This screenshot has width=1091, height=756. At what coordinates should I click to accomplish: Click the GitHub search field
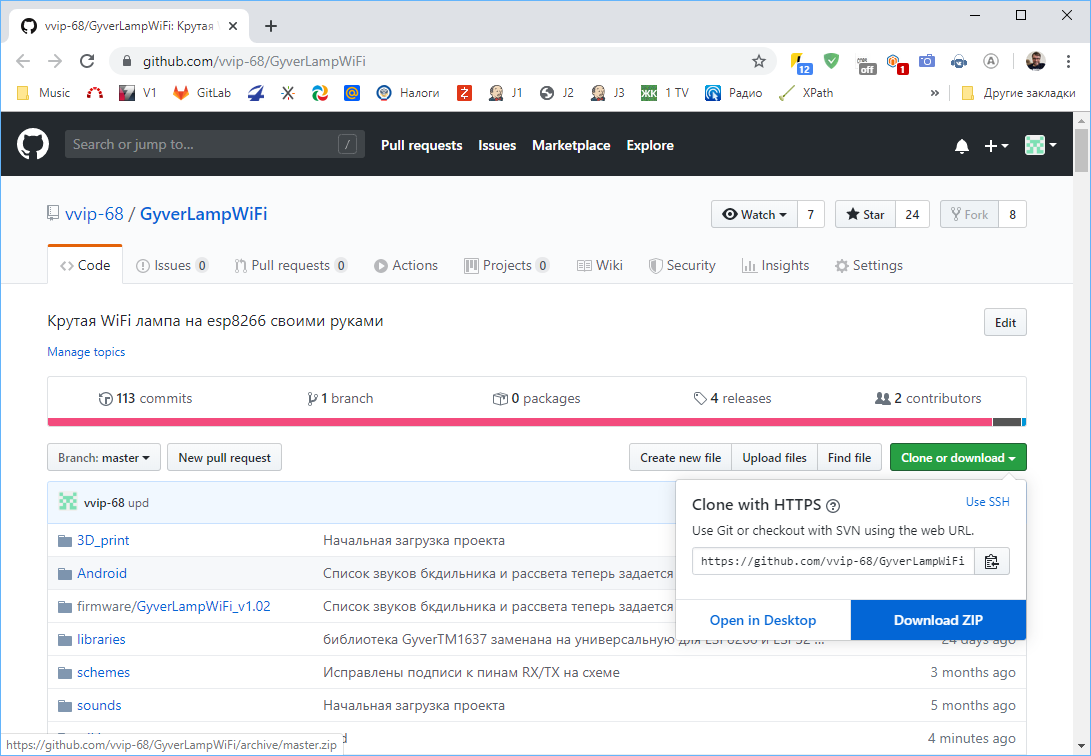point(214,144)
